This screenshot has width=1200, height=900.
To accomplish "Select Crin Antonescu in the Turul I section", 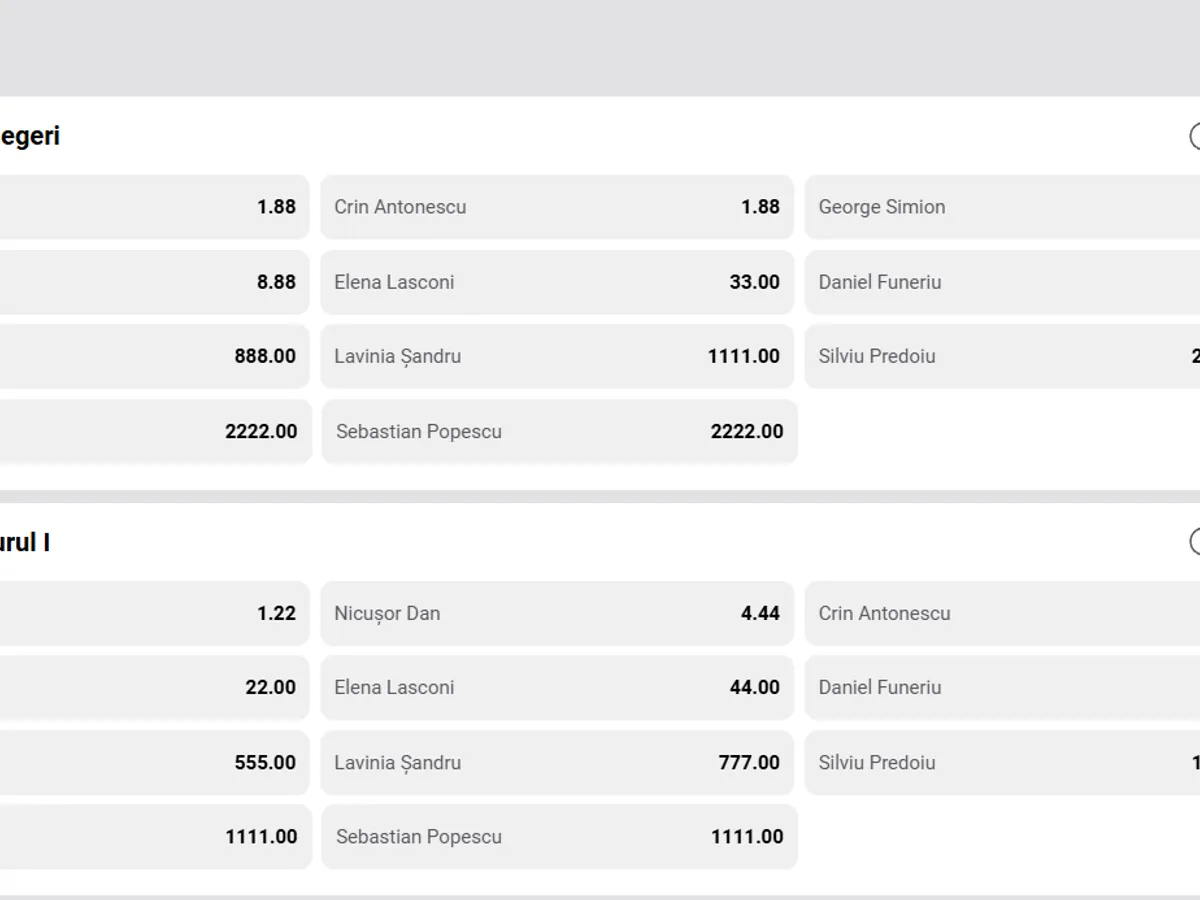I will point(1000,613).
